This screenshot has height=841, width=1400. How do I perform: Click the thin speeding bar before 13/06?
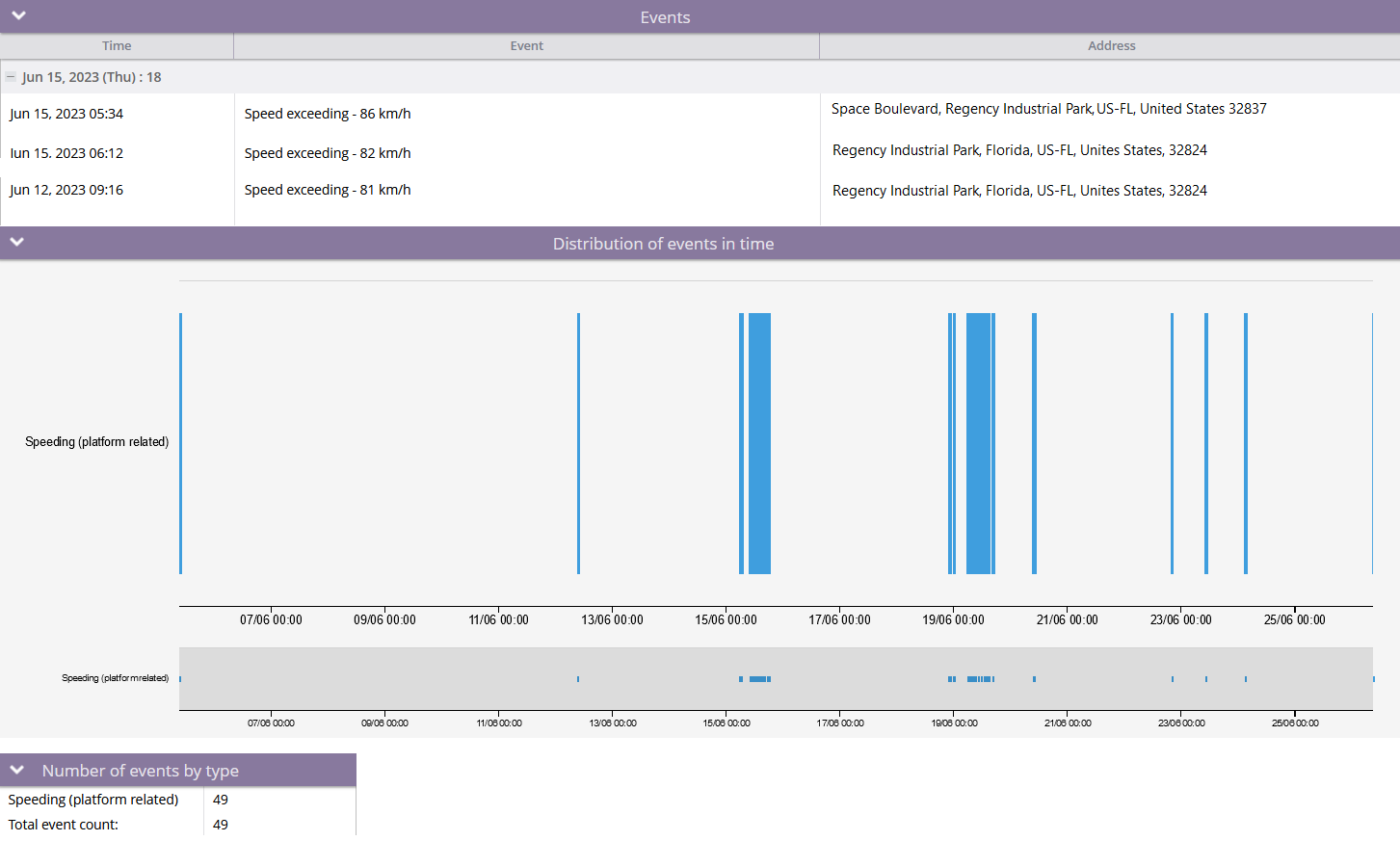[x=578, y=443]
